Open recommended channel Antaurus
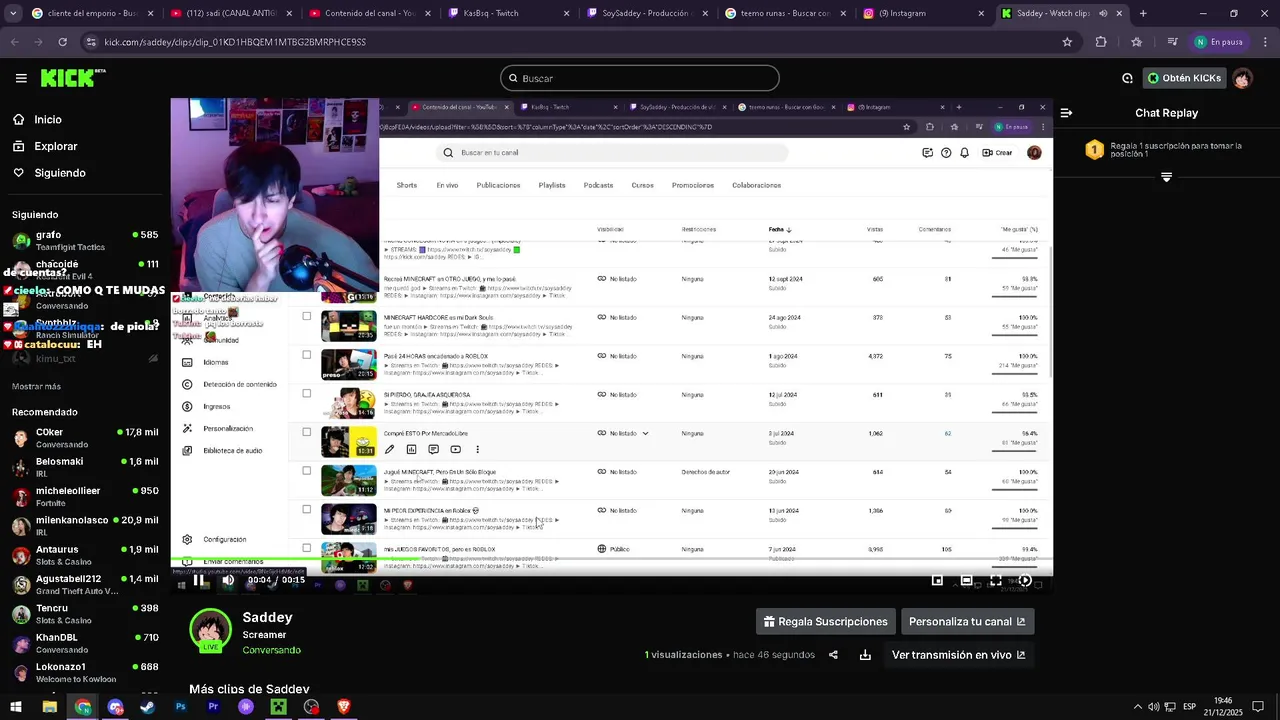The image size is (1280, 720). coord(85,555)
